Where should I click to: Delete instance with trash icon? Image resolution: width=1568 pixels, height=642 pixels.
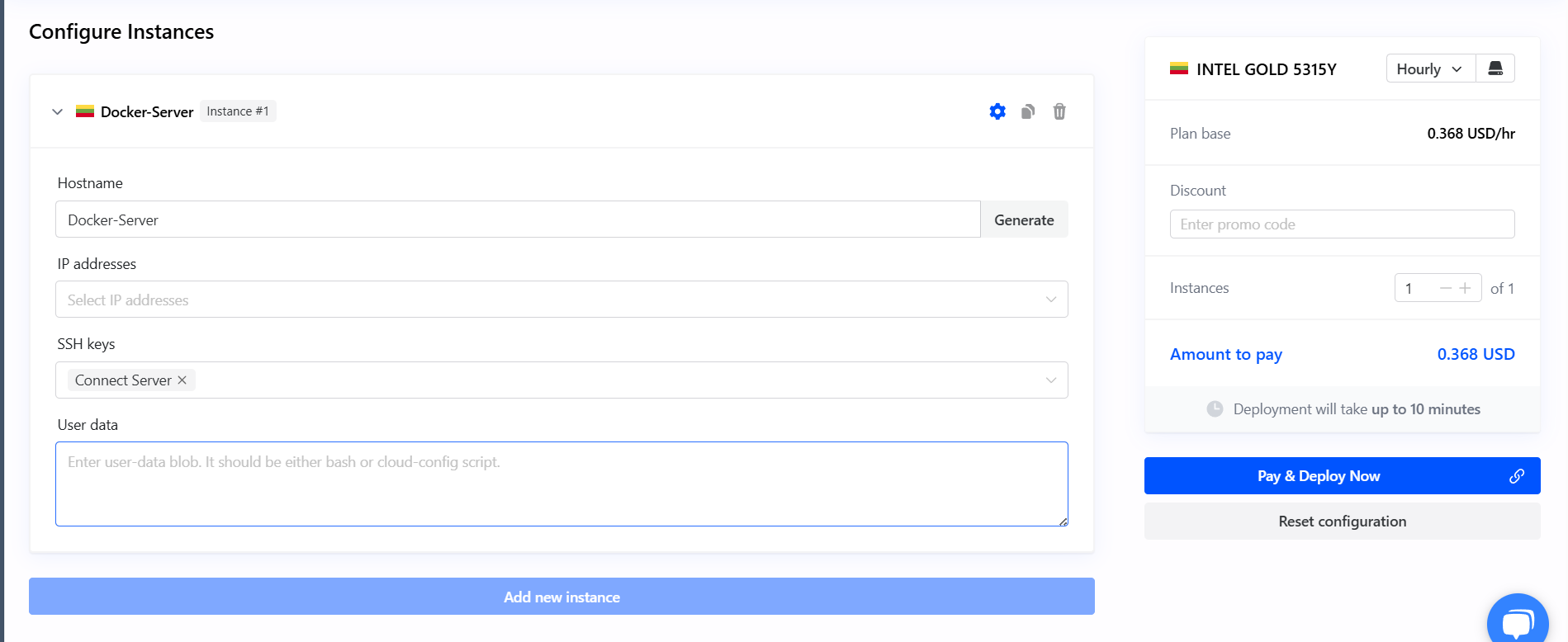point(1059,111)
